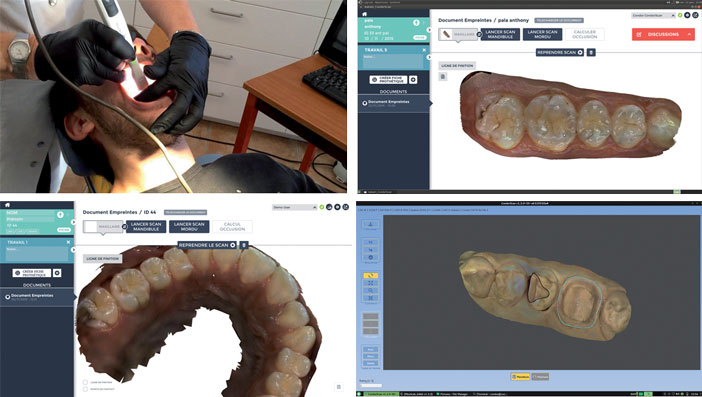Select the highlighted yellow rotate tool
This screenshot has height=397, width=702.
click(x=371, y=276)
